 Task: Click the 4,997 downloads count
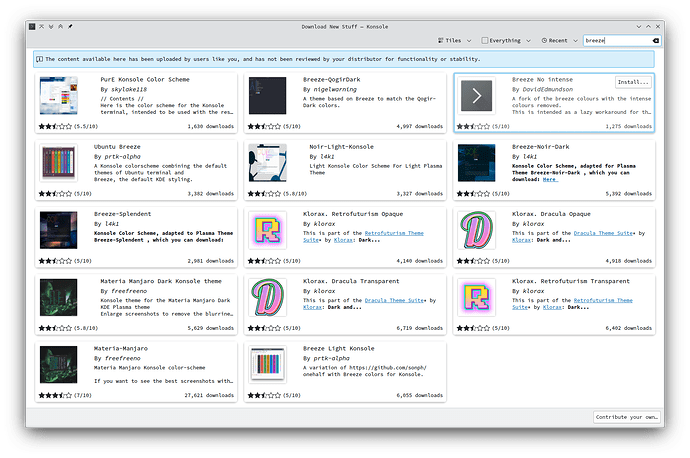(x=419, y=127)
